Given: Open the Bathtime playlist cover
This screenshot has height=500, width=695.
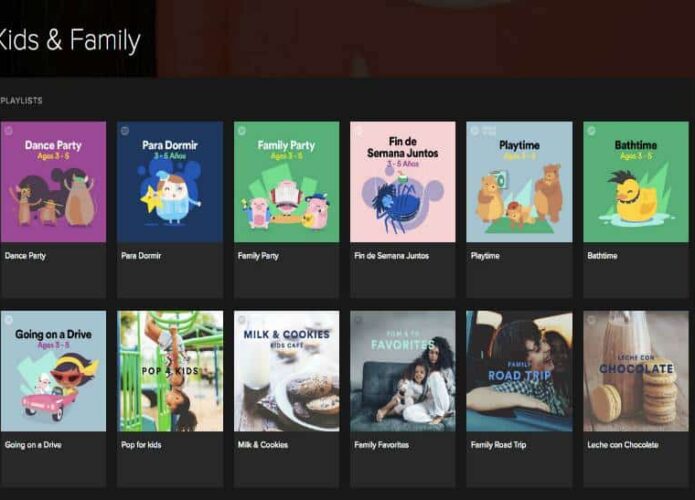Looking at the screenshot, I should [636, 182].
